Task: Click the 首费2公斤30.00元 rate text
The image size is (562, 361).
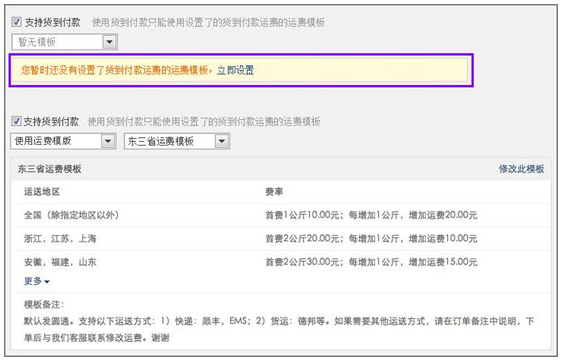Action: (x=302, y=262)
